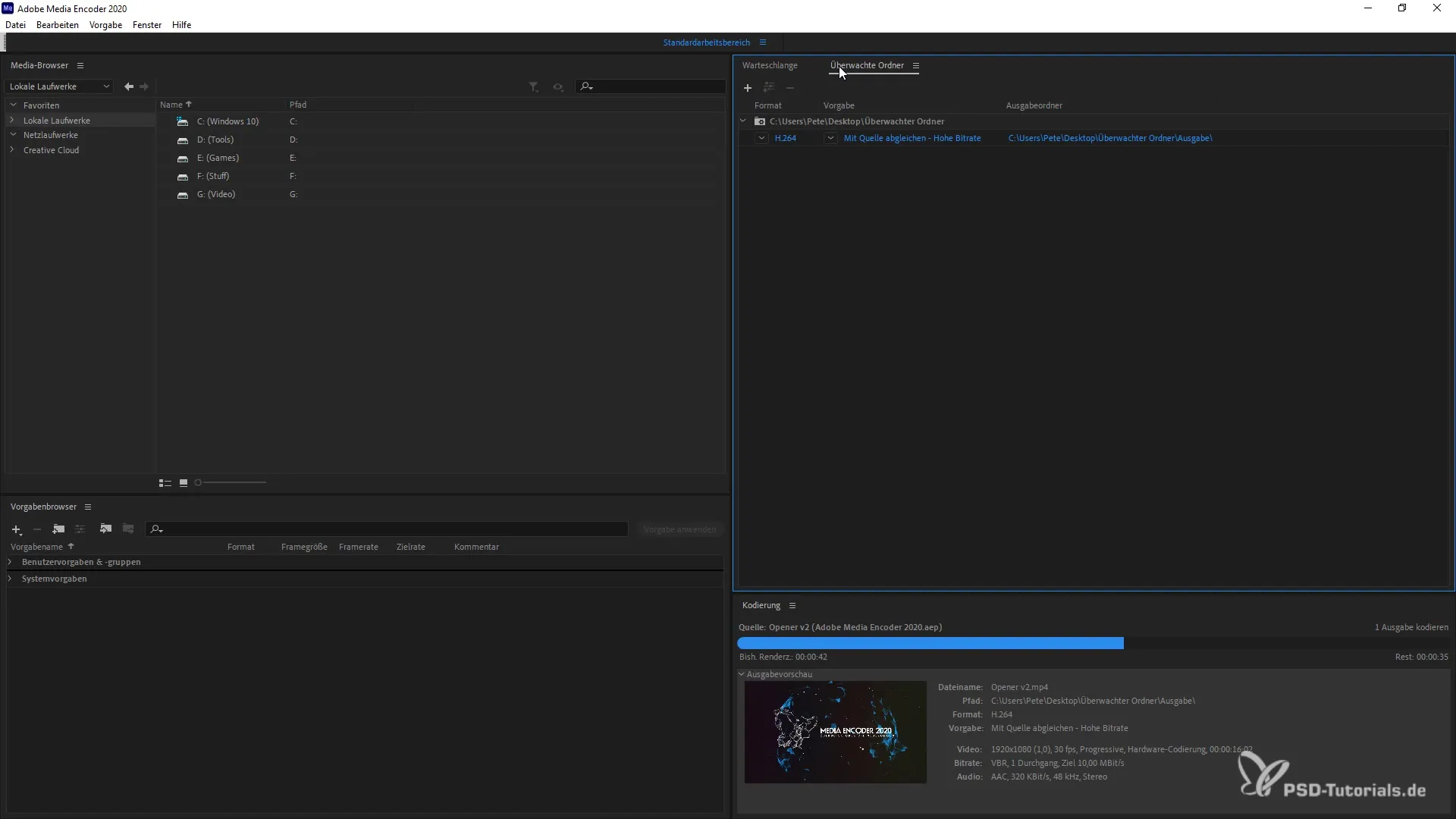Open preset settings icon in Vorgabenbrowser
1456x819 pixels.
tap(80, 529)
